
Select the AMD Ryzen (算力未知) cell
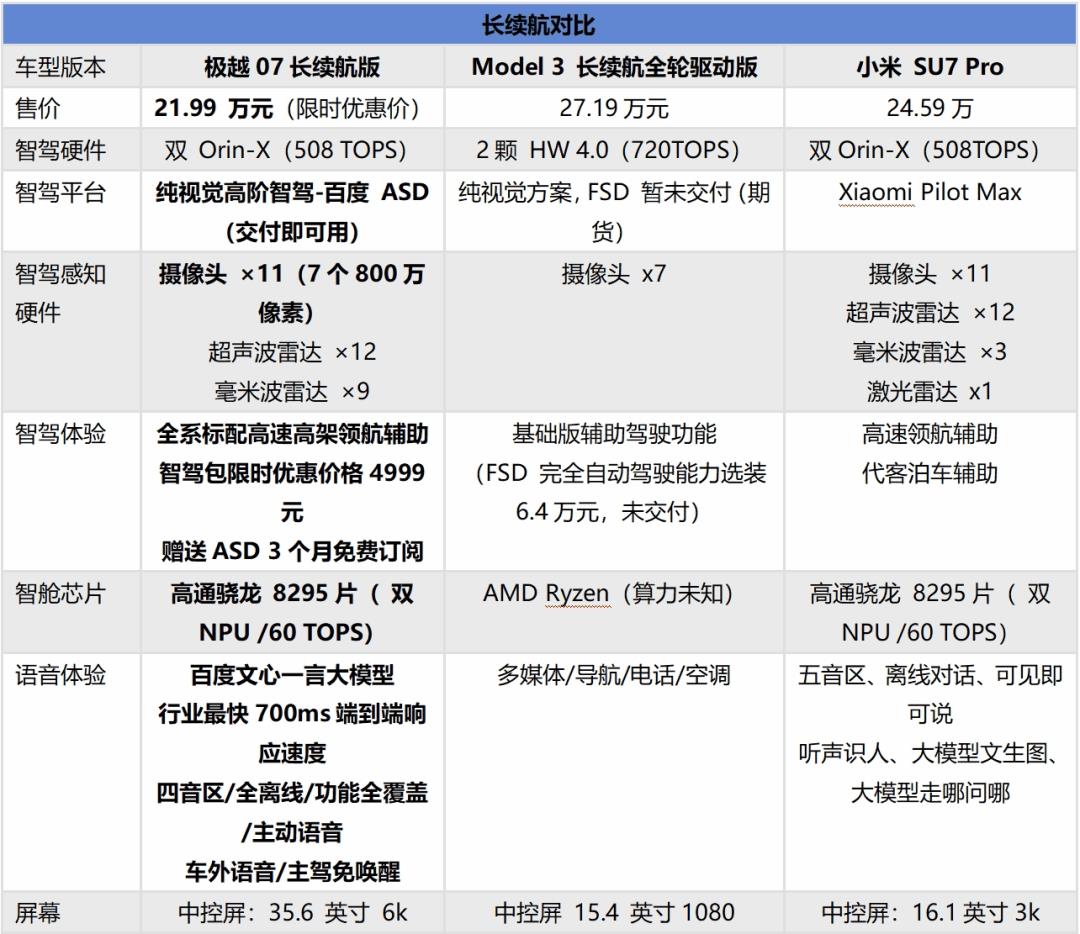tap(614, 612)
